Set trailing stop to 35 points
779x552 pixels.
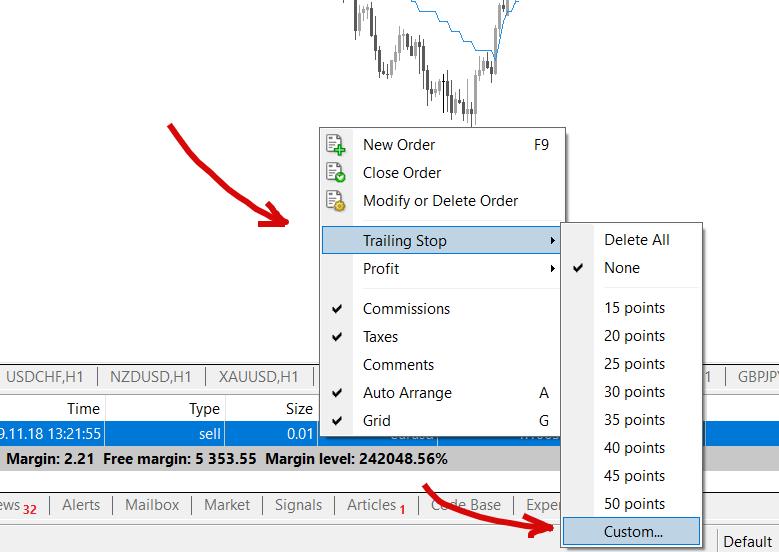click(631, 420)
